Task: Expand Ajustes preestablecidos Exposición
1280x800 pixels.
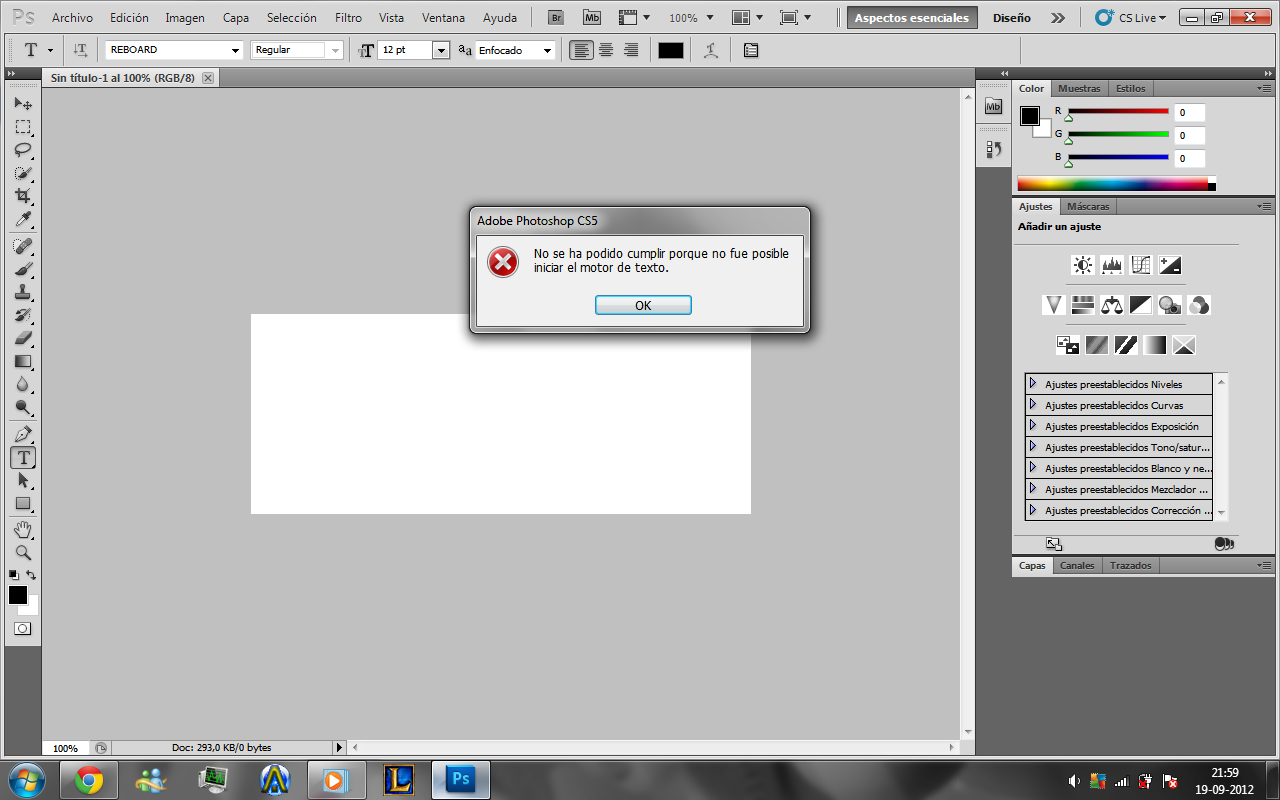Action: pyautogui.click(x=1033, y=426)
